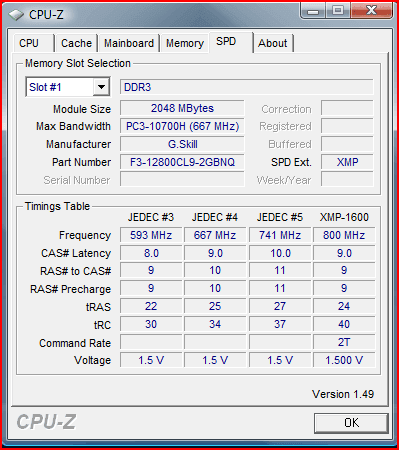This screenshot has height=450, width=399.
Task: Click the Module Size label
Action: pos(82,109)
